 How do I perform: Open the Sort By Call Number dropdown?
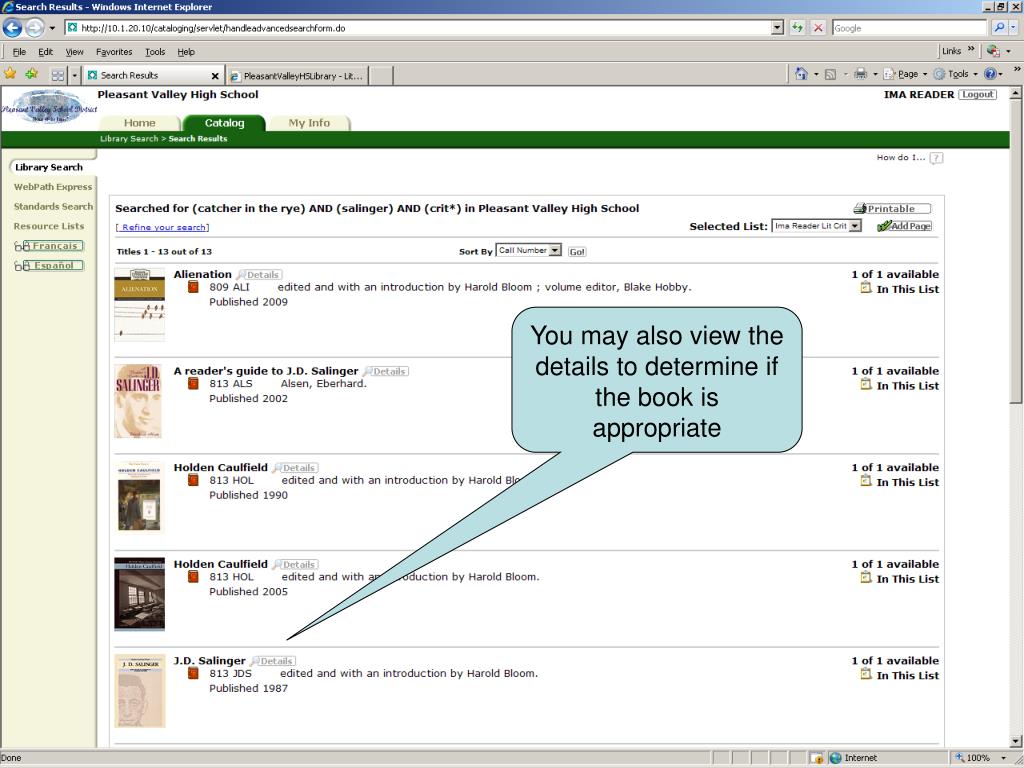pyautogui.click(x=554, y=250)
